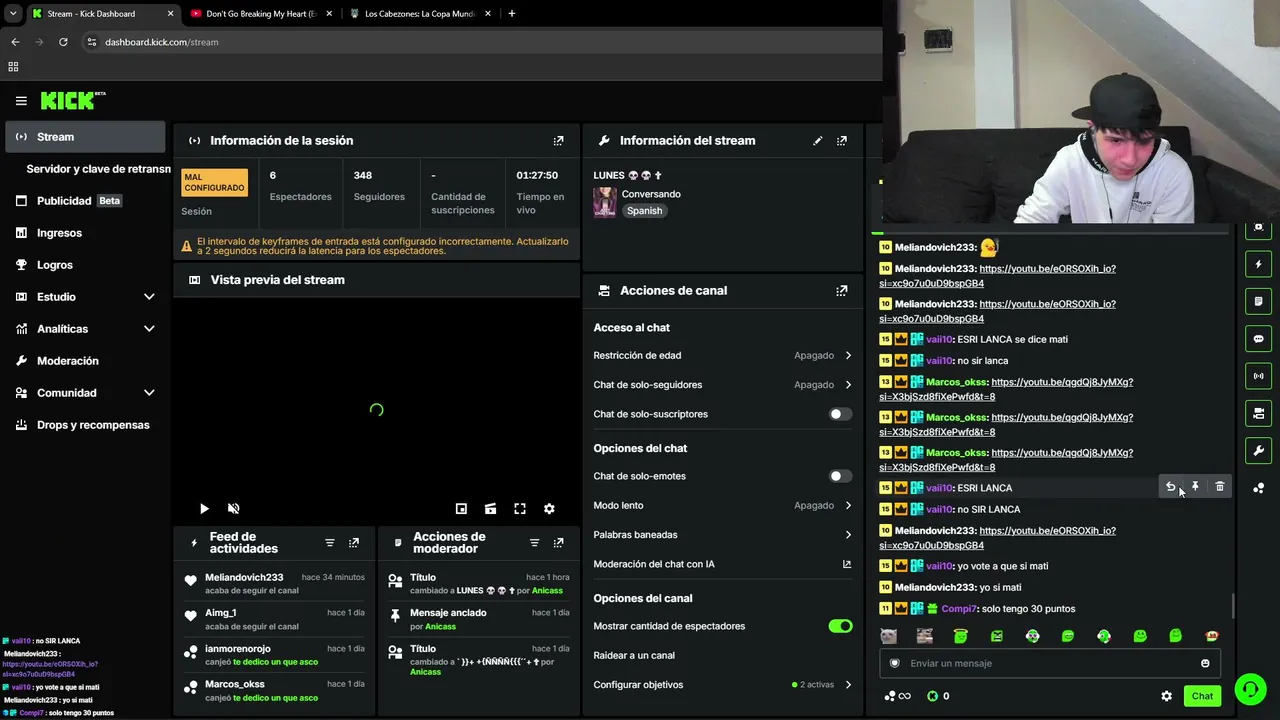Open the wrench tool in right sidebar
The height and width of the screenshot is (720, 1280).
click(1258, 451)
